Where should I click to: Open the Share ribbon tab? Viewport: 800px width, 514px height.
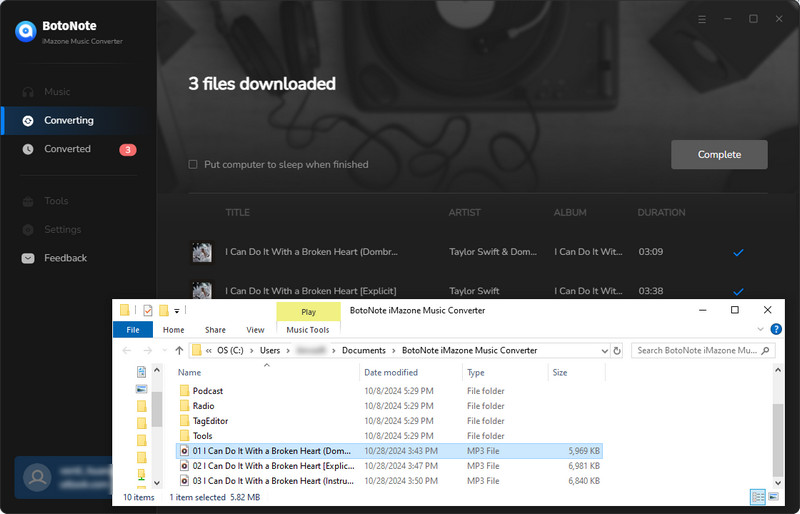pyautogui.click(x=215, y=330)
